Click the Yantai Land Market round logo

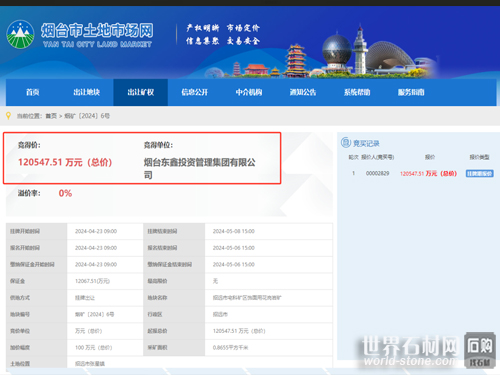pyautogui.click(x=20, y=34)
